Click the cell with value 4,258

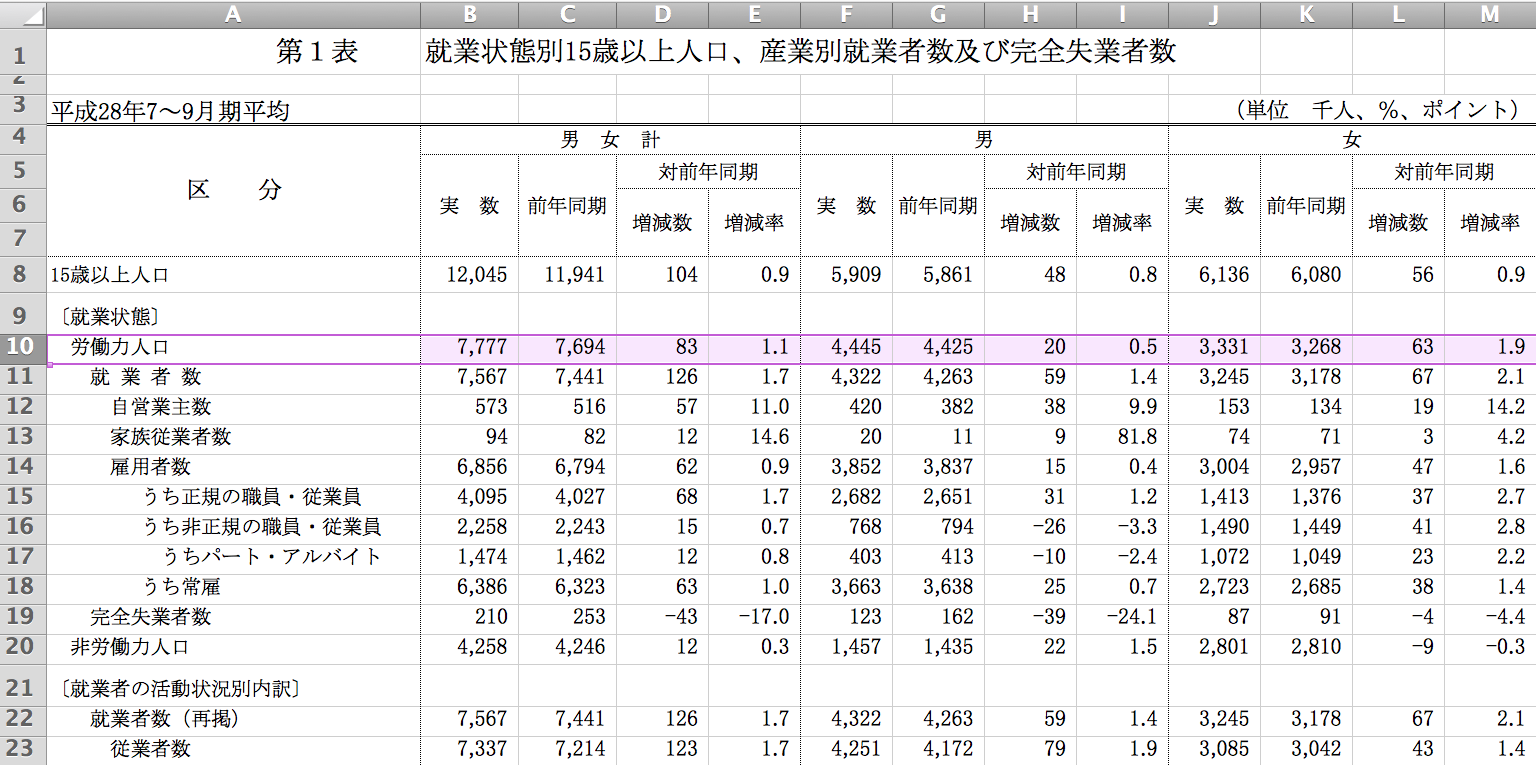(469, 647)
